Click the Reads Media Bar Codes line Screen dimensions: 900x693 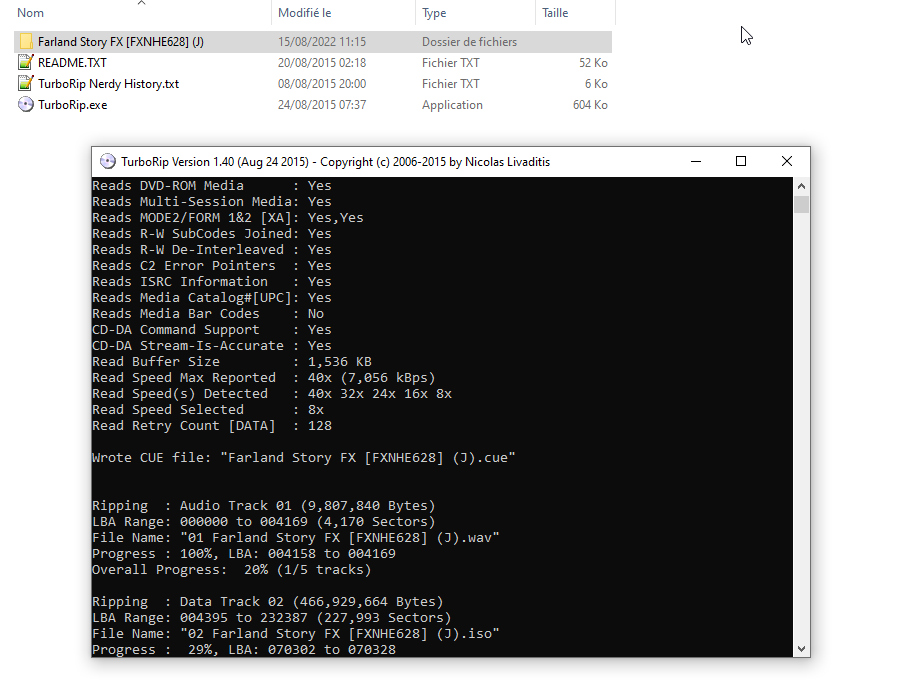[x=208, y=313]
